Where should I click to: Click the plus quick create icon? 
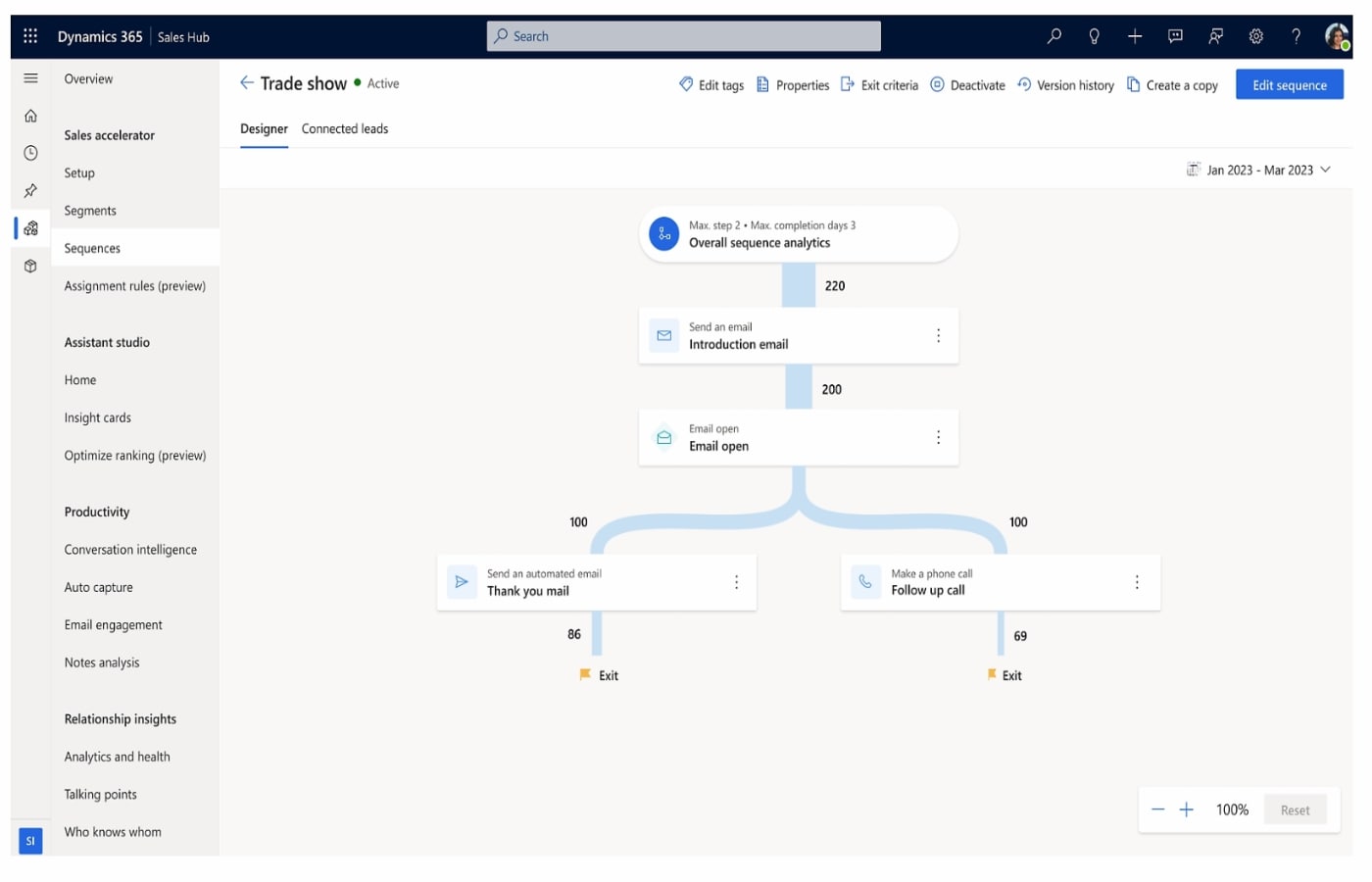1135,36
